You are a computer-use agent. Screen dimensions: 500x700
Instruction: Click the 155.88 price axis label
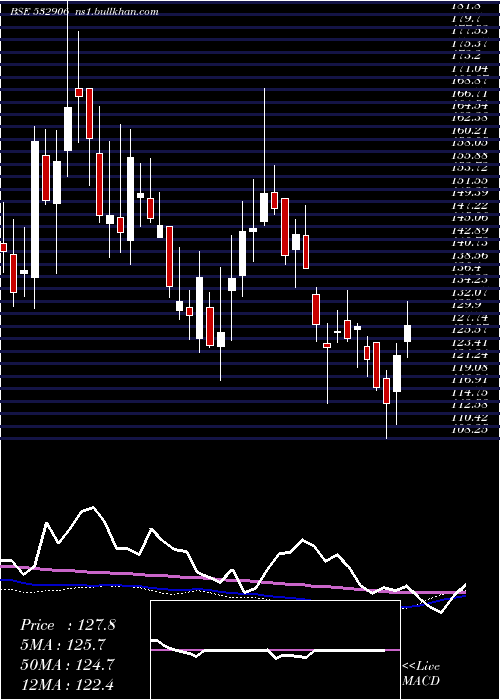(x=470, y=156)
